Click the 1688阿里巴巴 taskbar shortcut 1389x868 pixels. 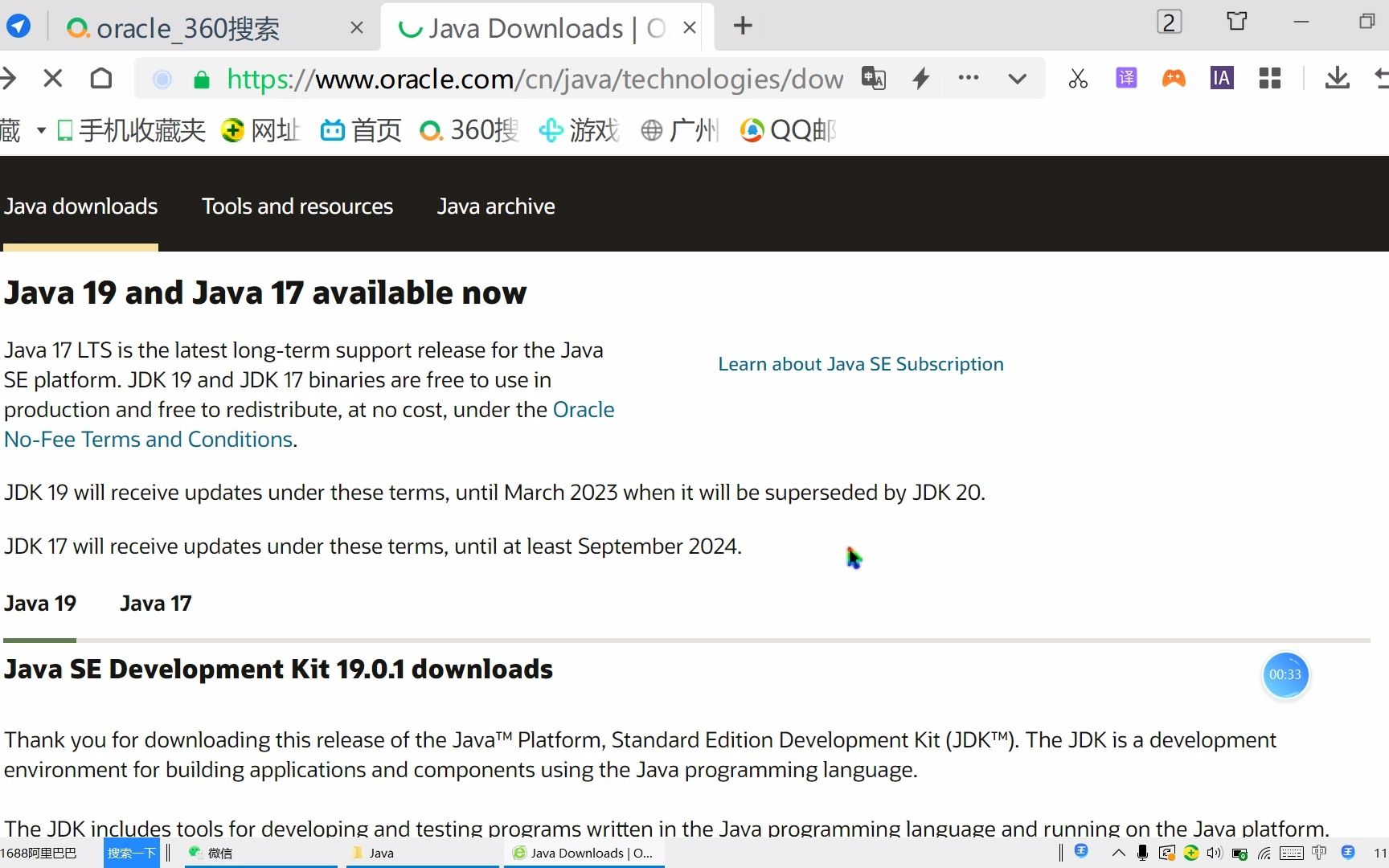click(x=39, y=853)
